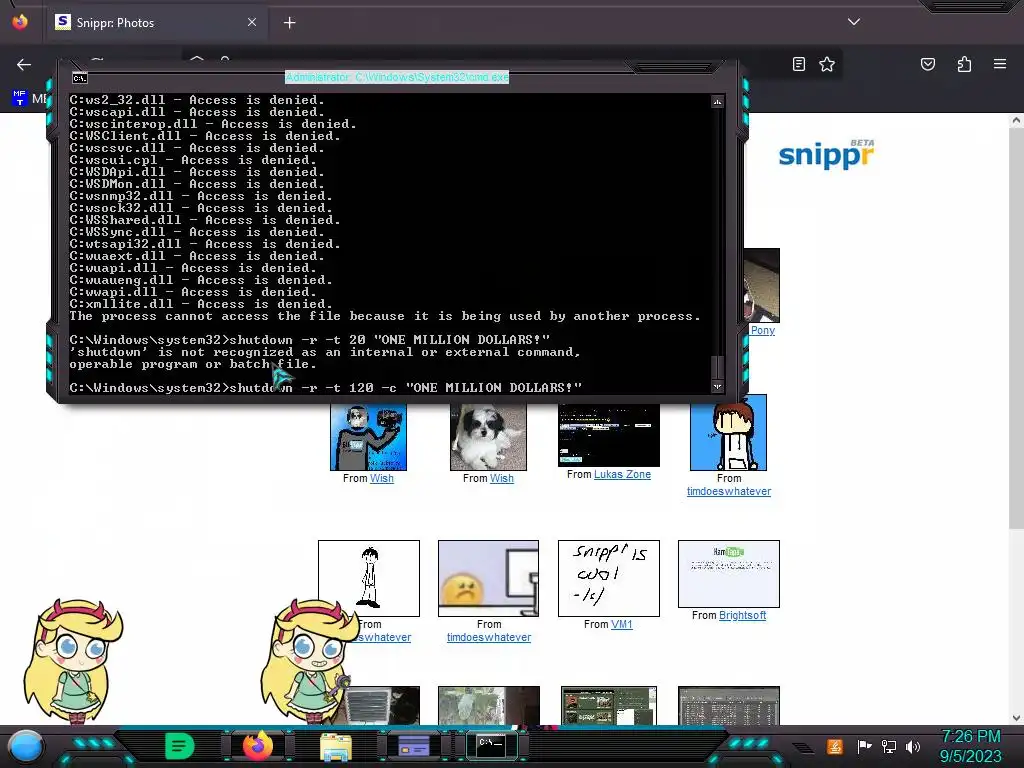Image resolution: width=1024 pixels, height=768 pixels.
Task: Close the Snippr: Photos tab
Action: click(x=252, y=22)
